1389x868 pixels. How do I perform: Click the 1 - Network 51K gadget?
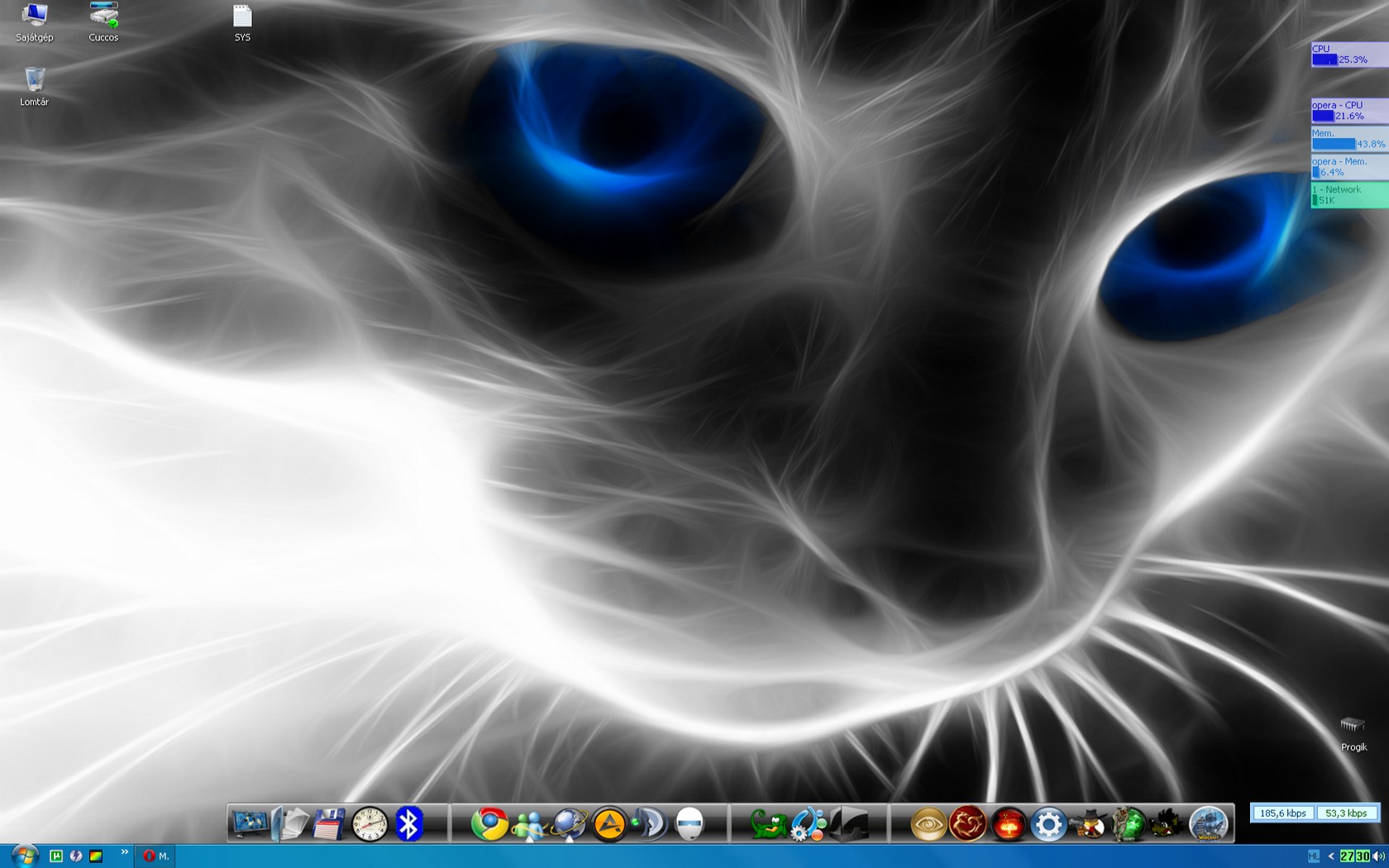1349,195
